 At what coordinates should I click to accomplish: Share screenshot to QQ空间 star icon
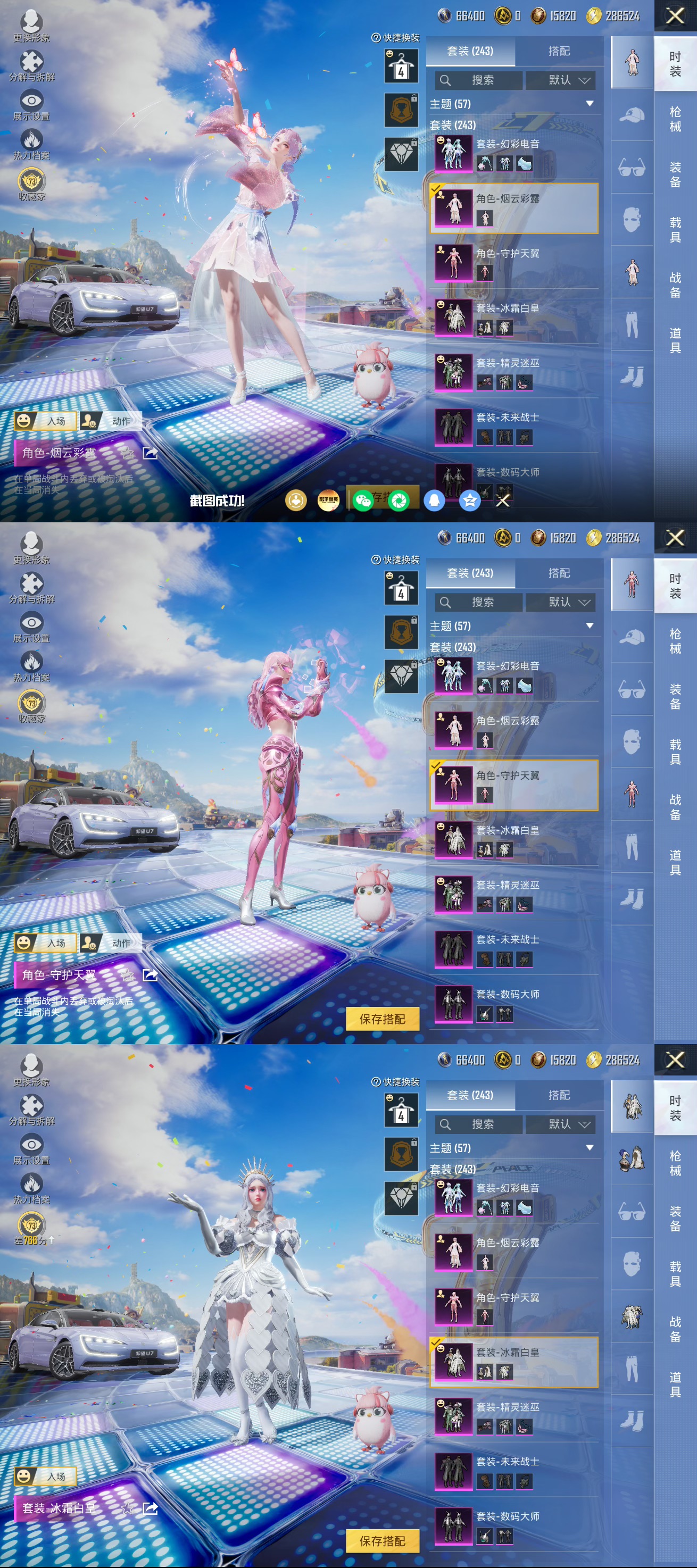point(470,501)
